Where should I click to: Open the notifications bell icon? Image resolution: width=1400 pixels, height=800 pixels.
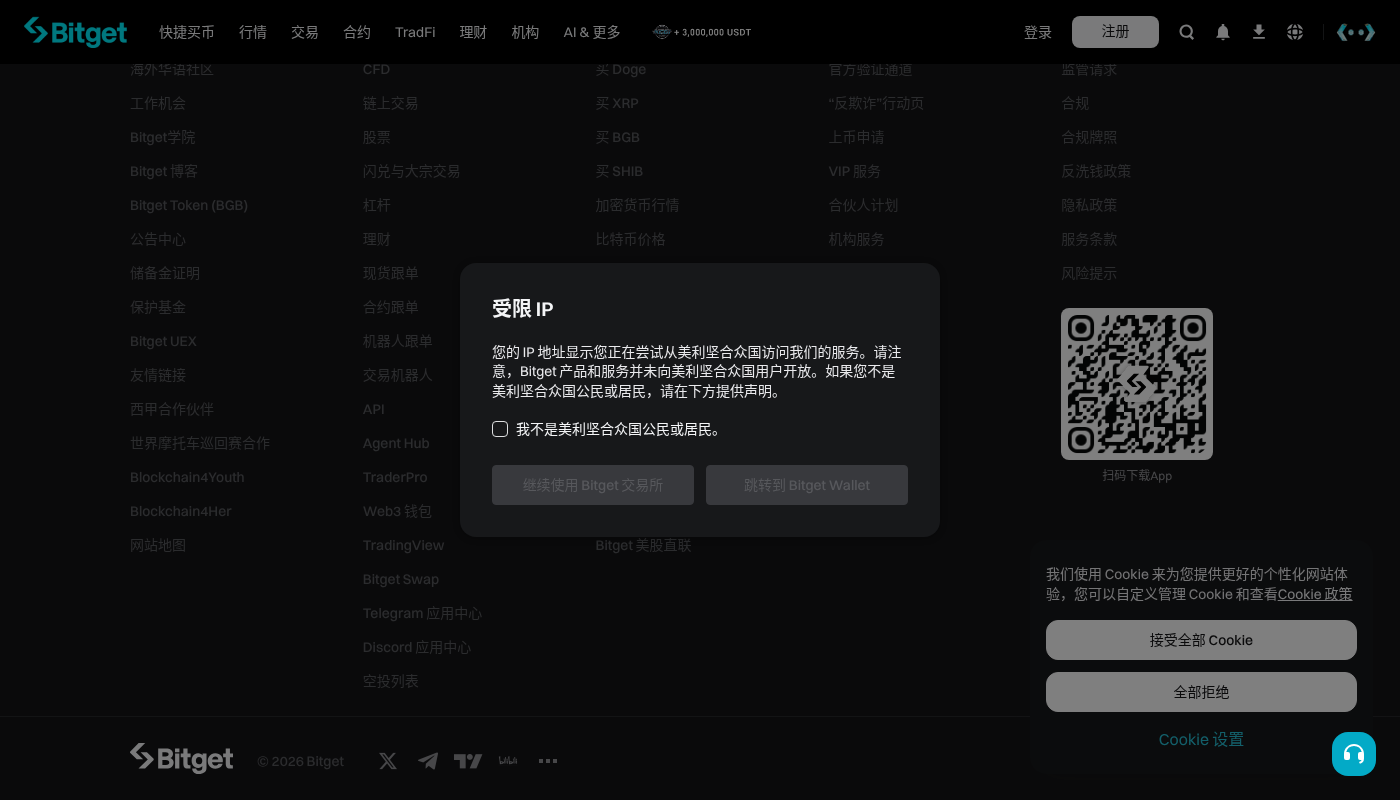point(1223,32)
